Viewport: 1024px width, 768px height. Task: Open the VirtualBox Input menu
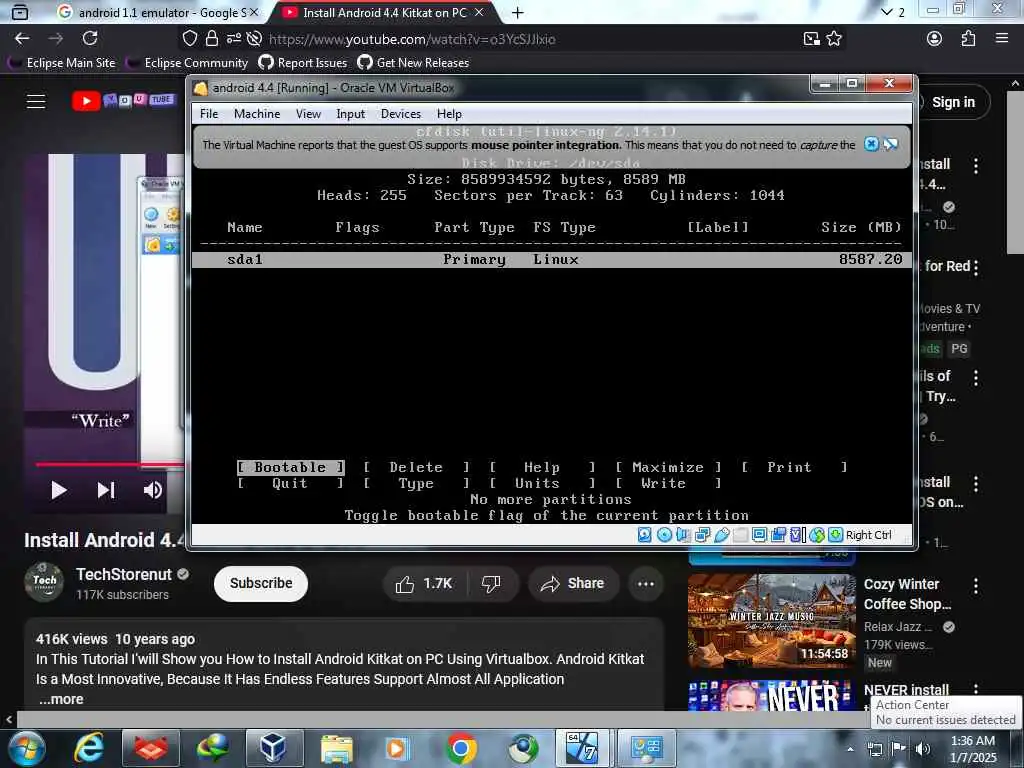pyautogui.click(x=351, y=114)
